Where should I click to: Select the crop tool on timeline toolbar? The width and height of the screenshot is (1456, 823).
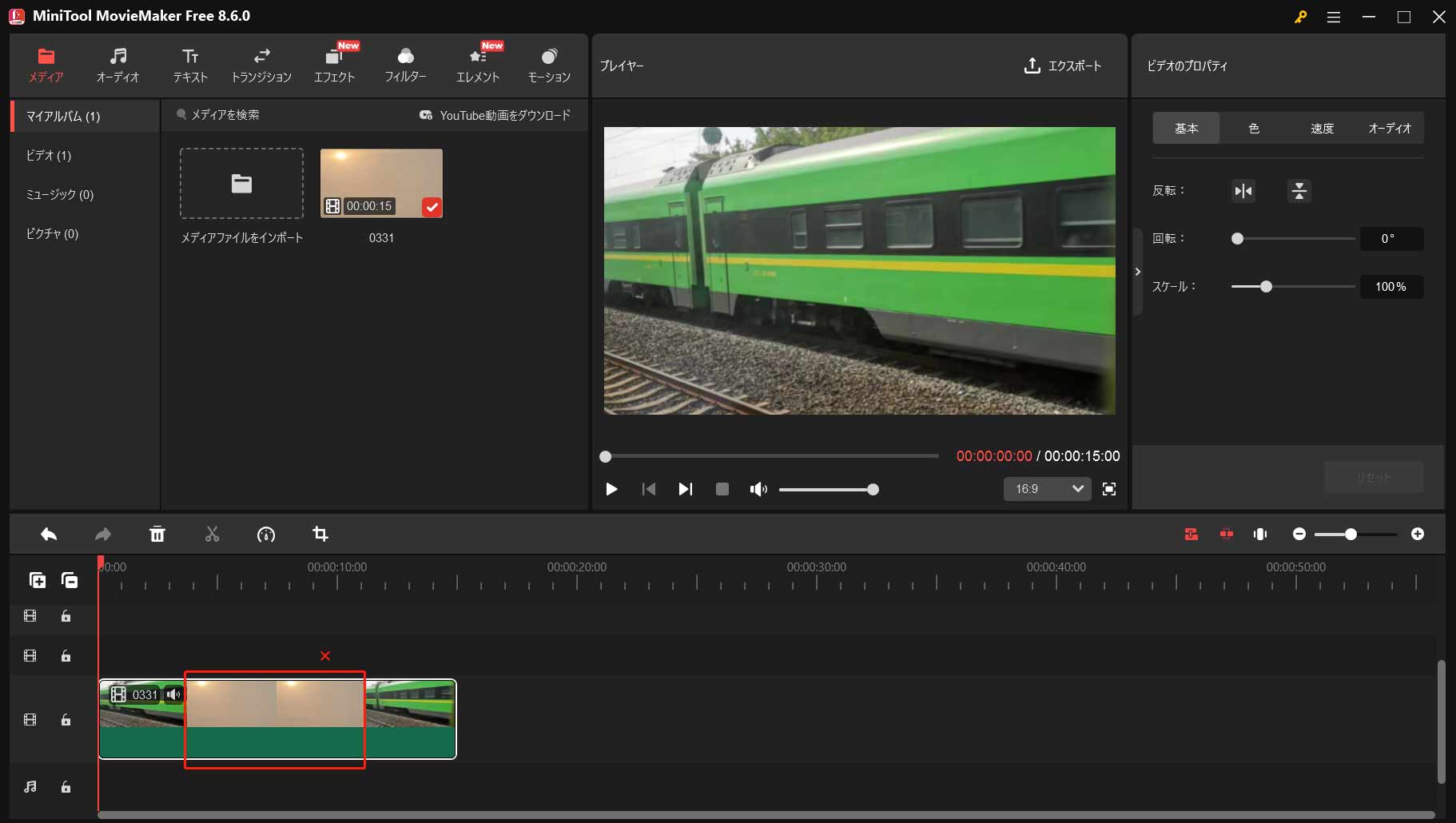(320, 534)
